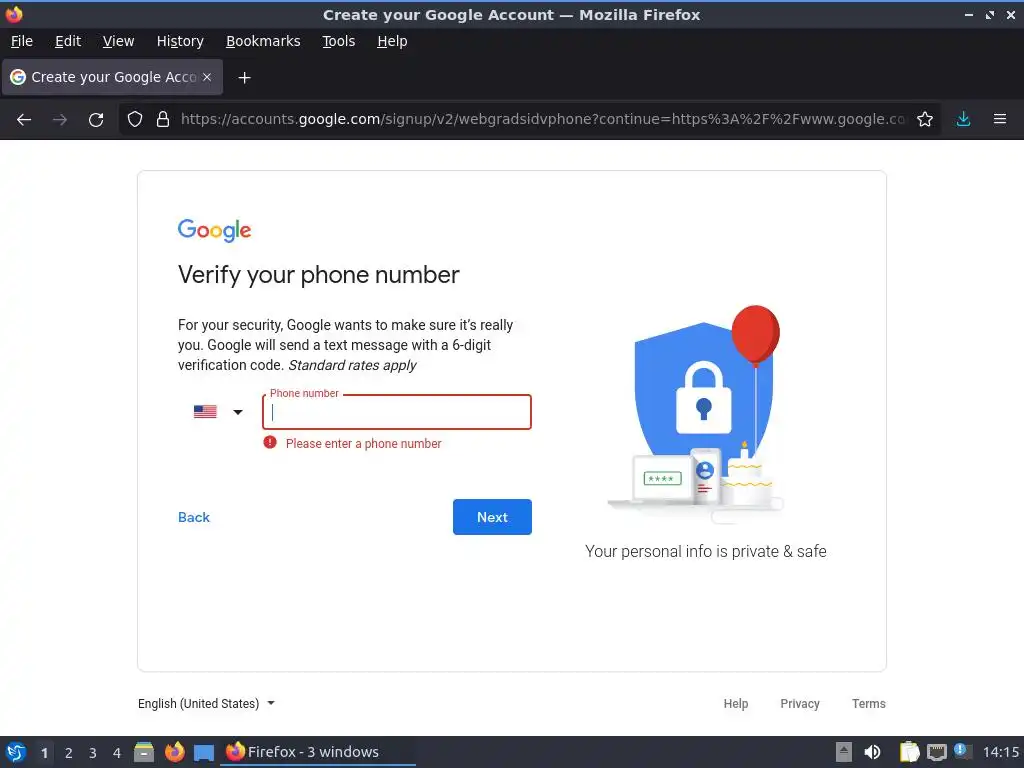Expand the country code flag dropdown
Screen dimensions: 1024x768
(x=218, y=412)
